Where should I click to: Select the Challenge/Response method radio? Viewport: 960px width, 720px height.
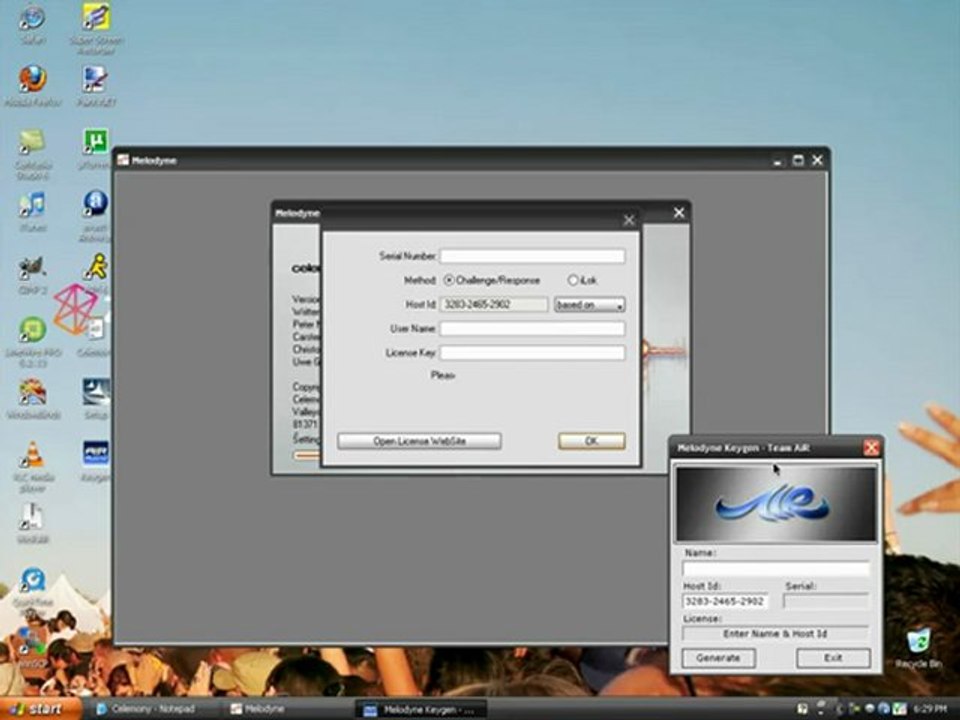click(x=449, y=280)
